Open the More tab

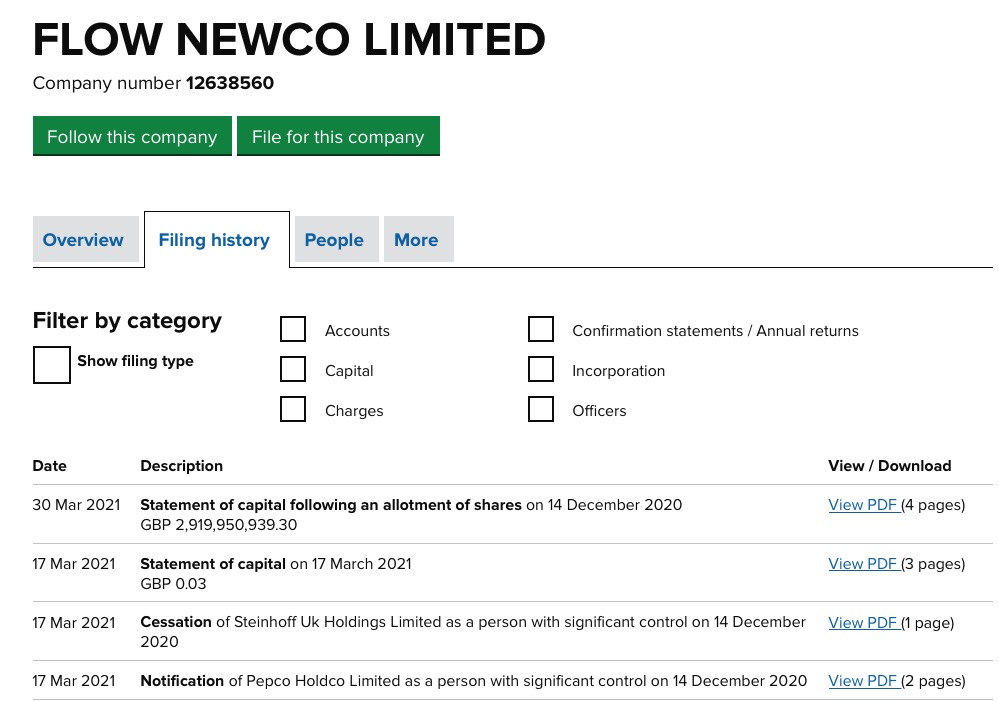pyautogui.click(x=416, y=240)
